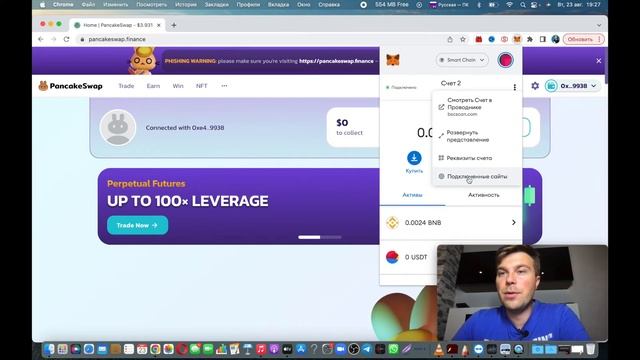
Task: Click the red extension icon in toolbar
Action: (x=478, y=39)
